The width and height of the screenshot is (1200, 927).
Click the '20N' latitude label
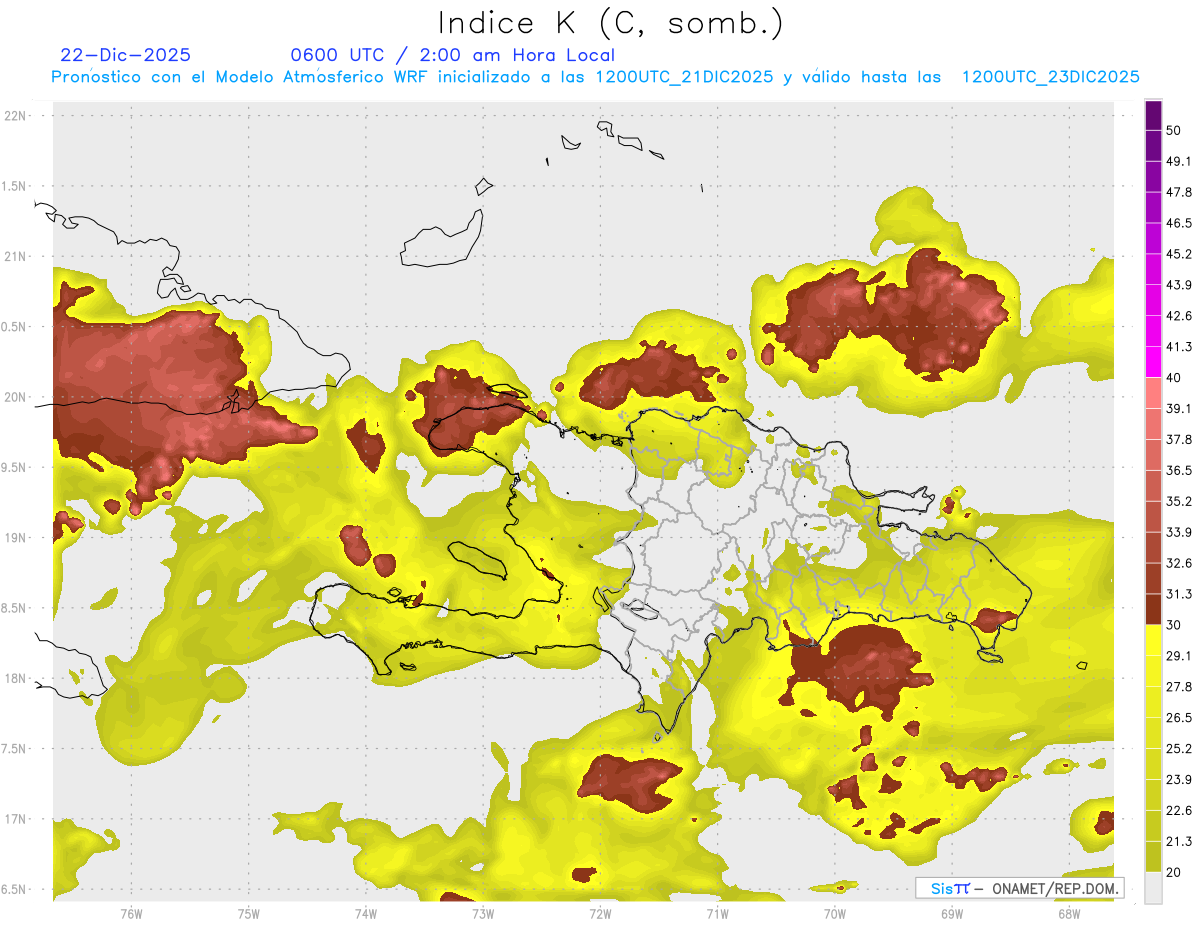point(15,397)
